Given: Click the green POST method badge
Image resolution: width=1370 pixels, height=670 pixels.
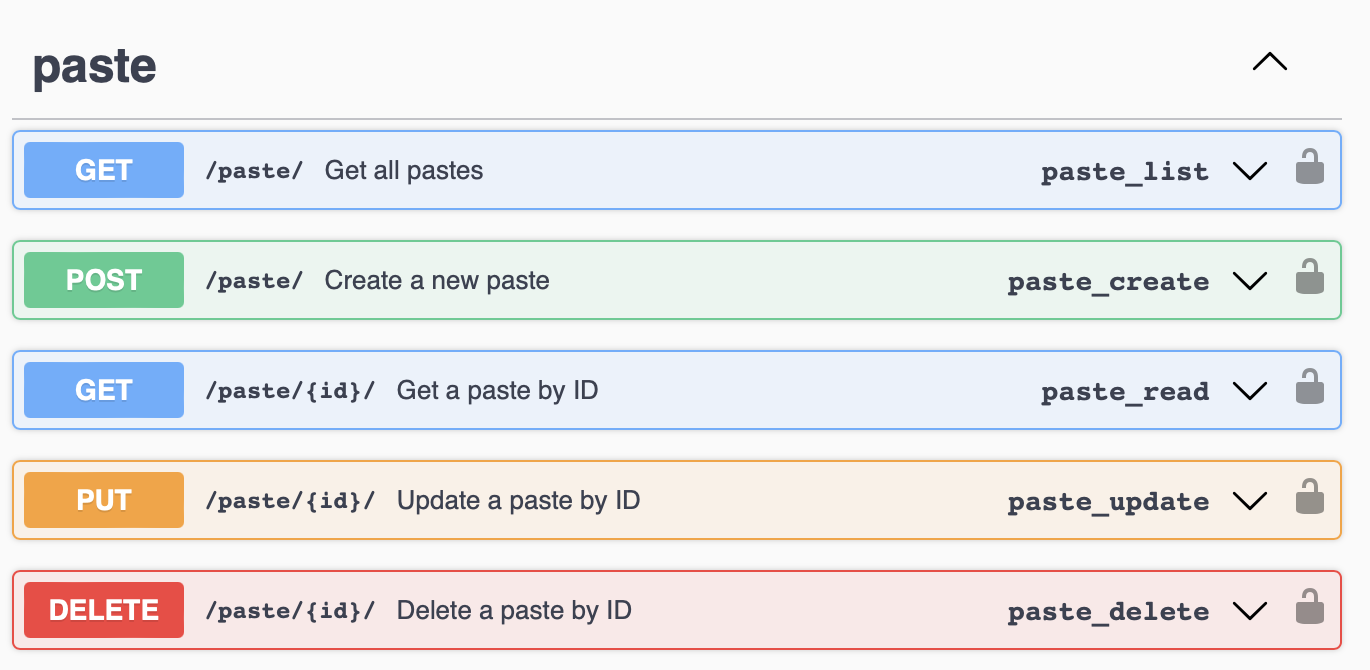Looking at the screenshot, I should 104,280.
